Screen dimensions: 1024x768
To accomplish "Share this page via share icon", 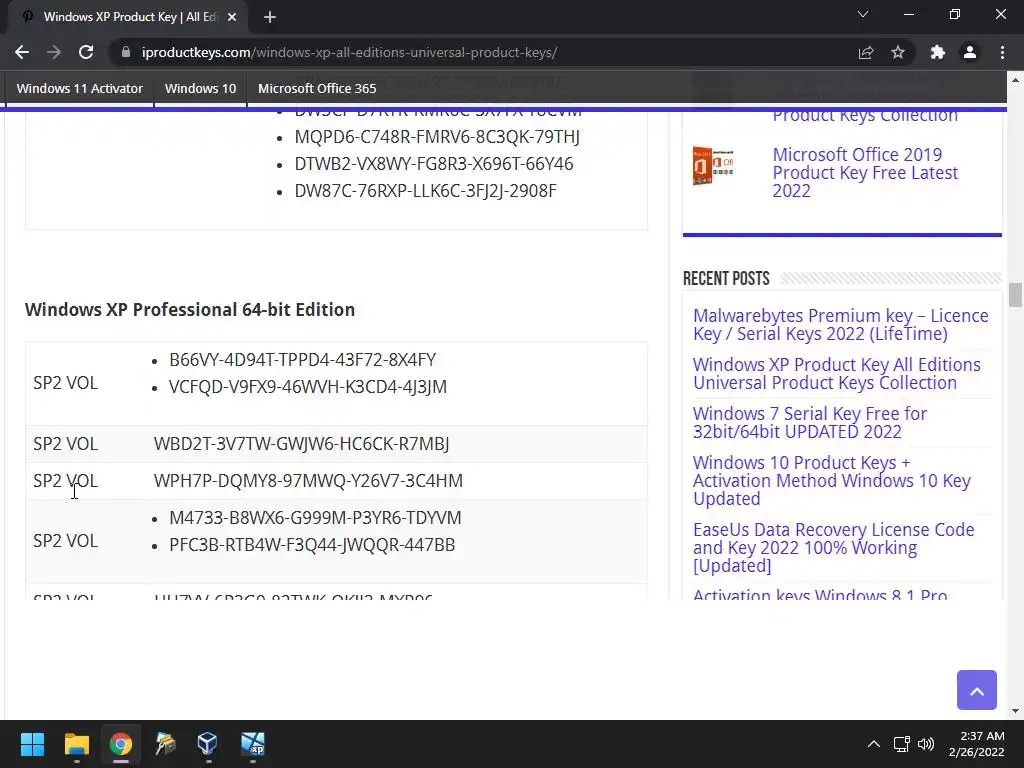I will point(866,52).
